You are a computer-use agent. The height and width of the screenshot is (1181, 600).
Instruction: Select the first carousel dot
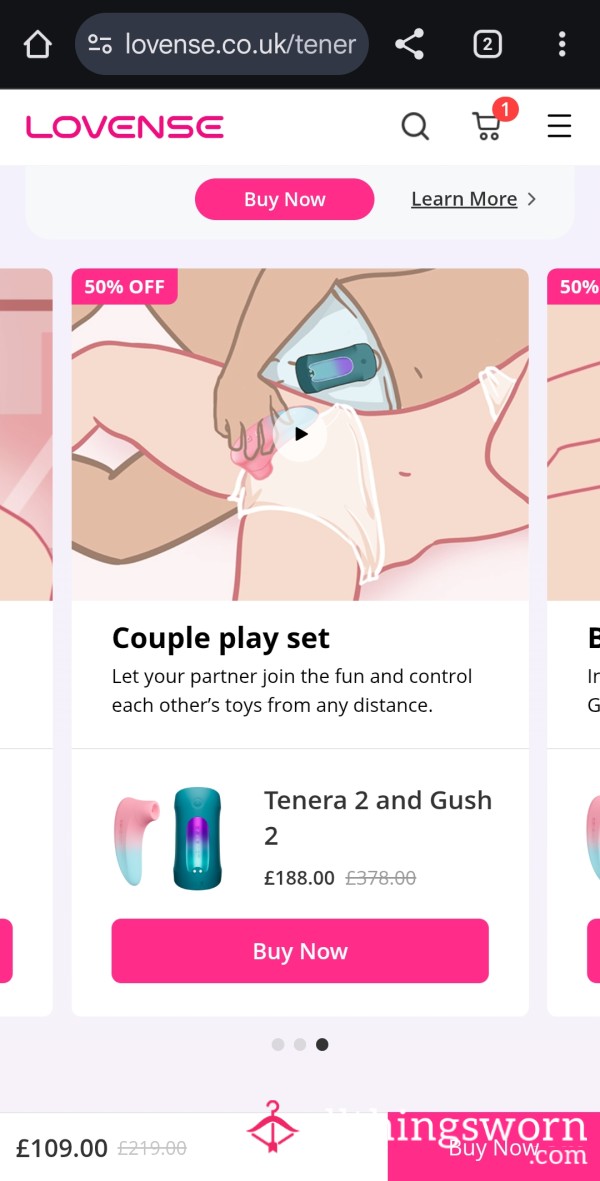[278, 1045]
